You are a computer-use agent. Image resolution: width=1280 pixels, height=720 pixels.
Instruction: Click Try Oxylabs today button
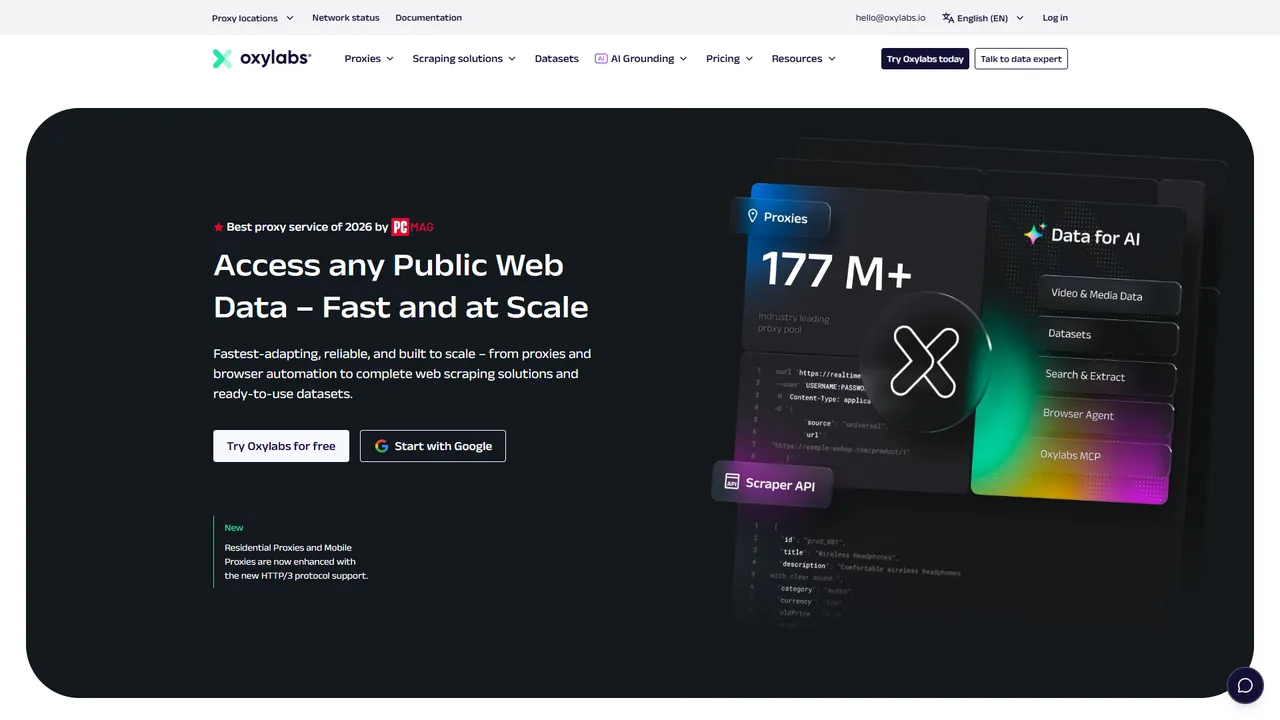click(925, 59)
